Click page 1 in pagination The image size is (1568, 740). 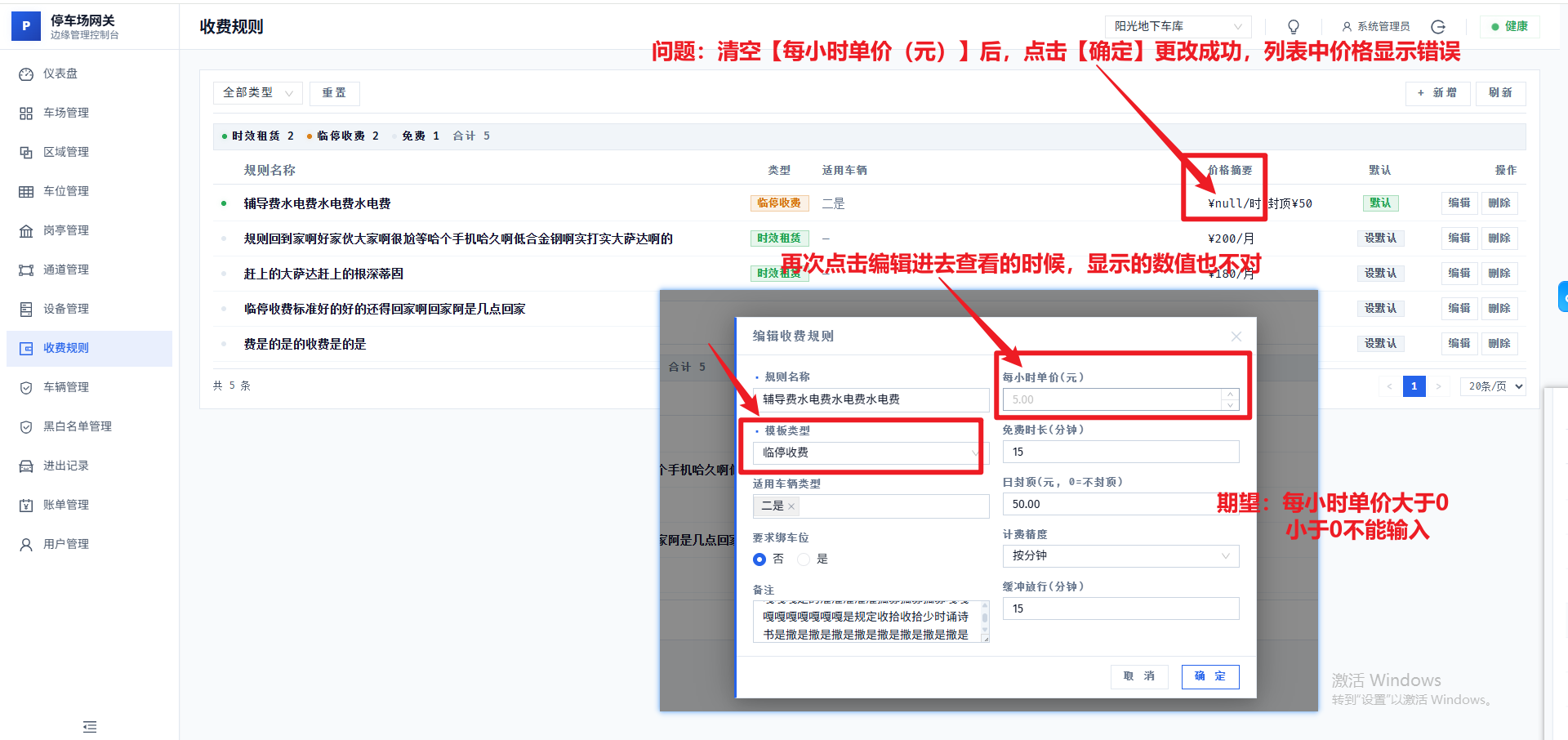tap(1414, 386)
